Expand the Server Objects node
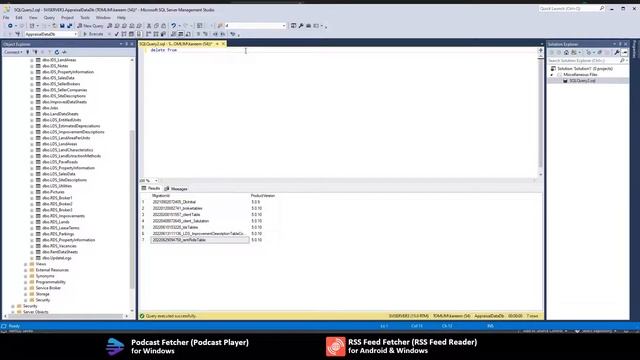 (13, 312)
